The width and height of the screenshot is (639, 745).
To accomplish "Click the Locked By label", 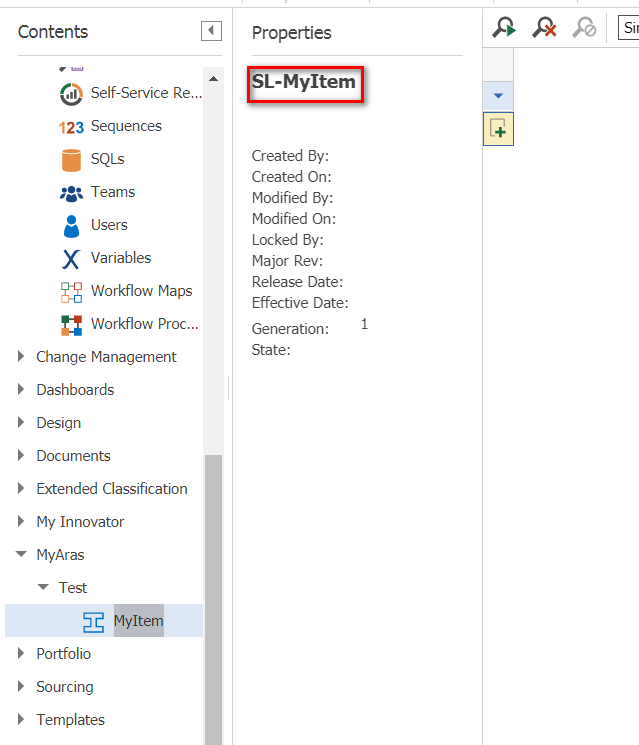I will click(x=287, y=240).
